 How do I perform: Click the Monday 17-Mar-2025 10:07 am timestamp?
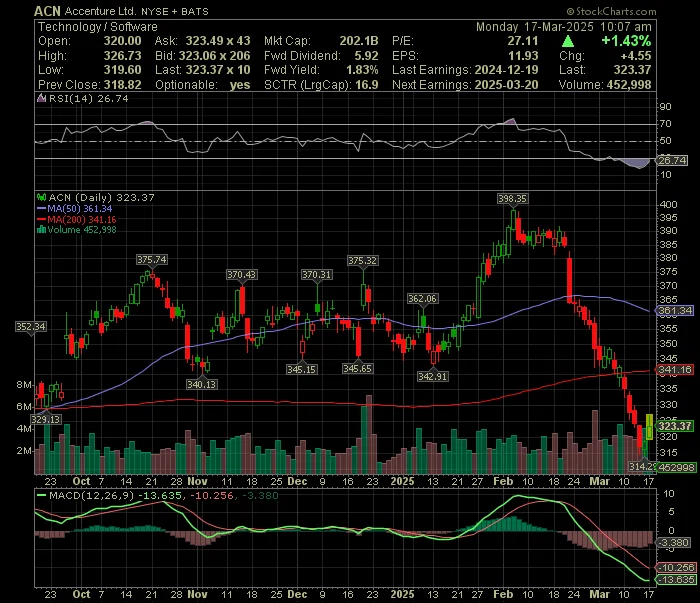[x=564, y=27]
